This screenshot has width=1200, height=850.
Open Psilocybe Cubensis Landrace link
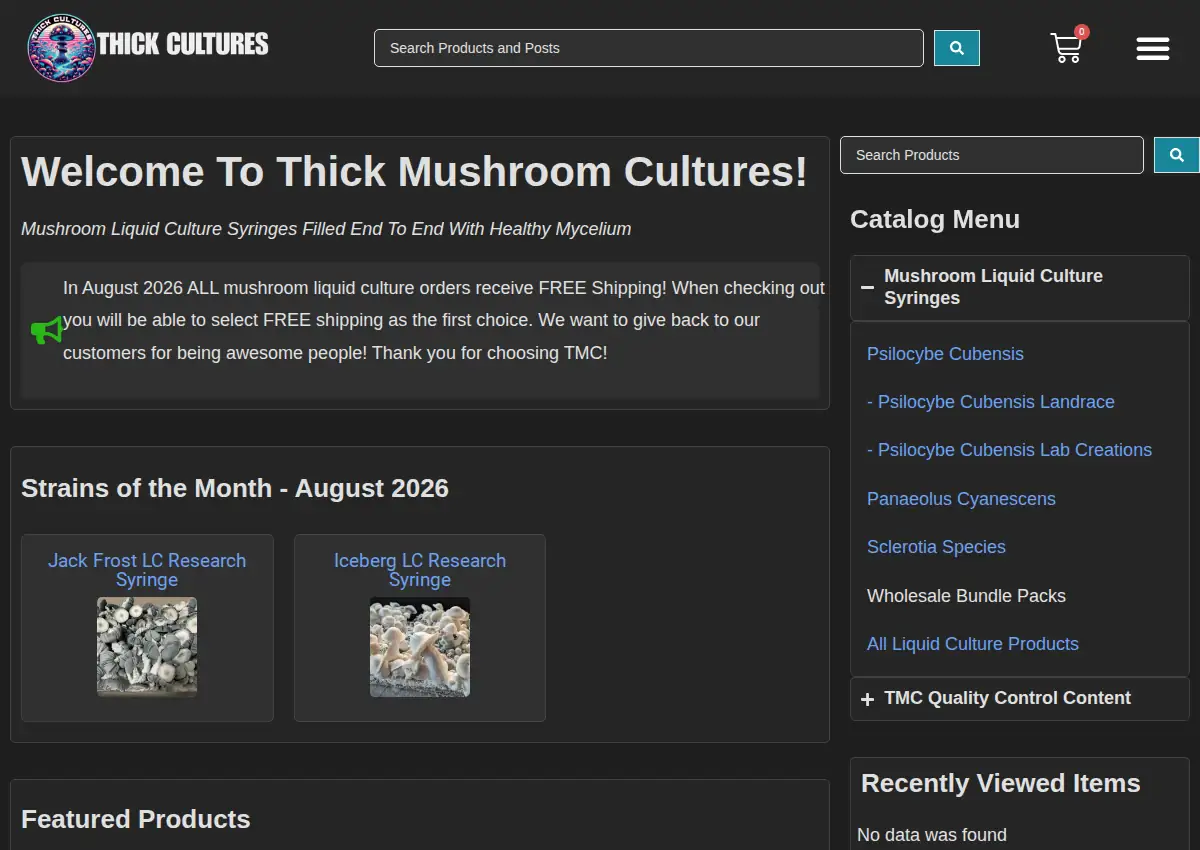point(990,402)
